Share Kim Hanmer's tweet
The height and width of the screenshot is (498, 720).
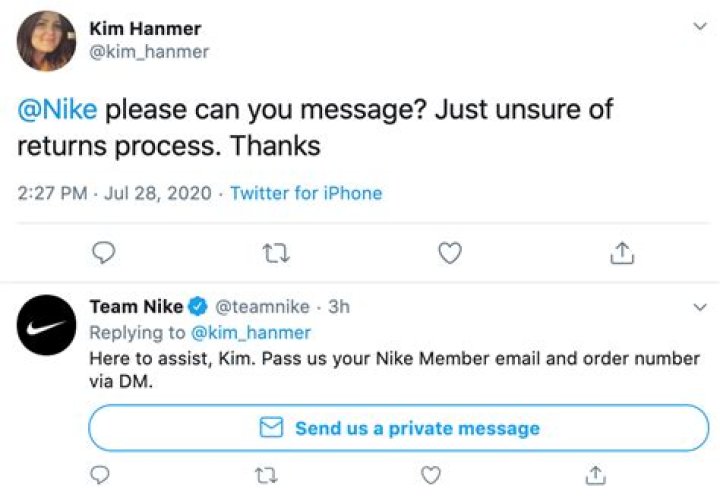click(x=622, y=254)
